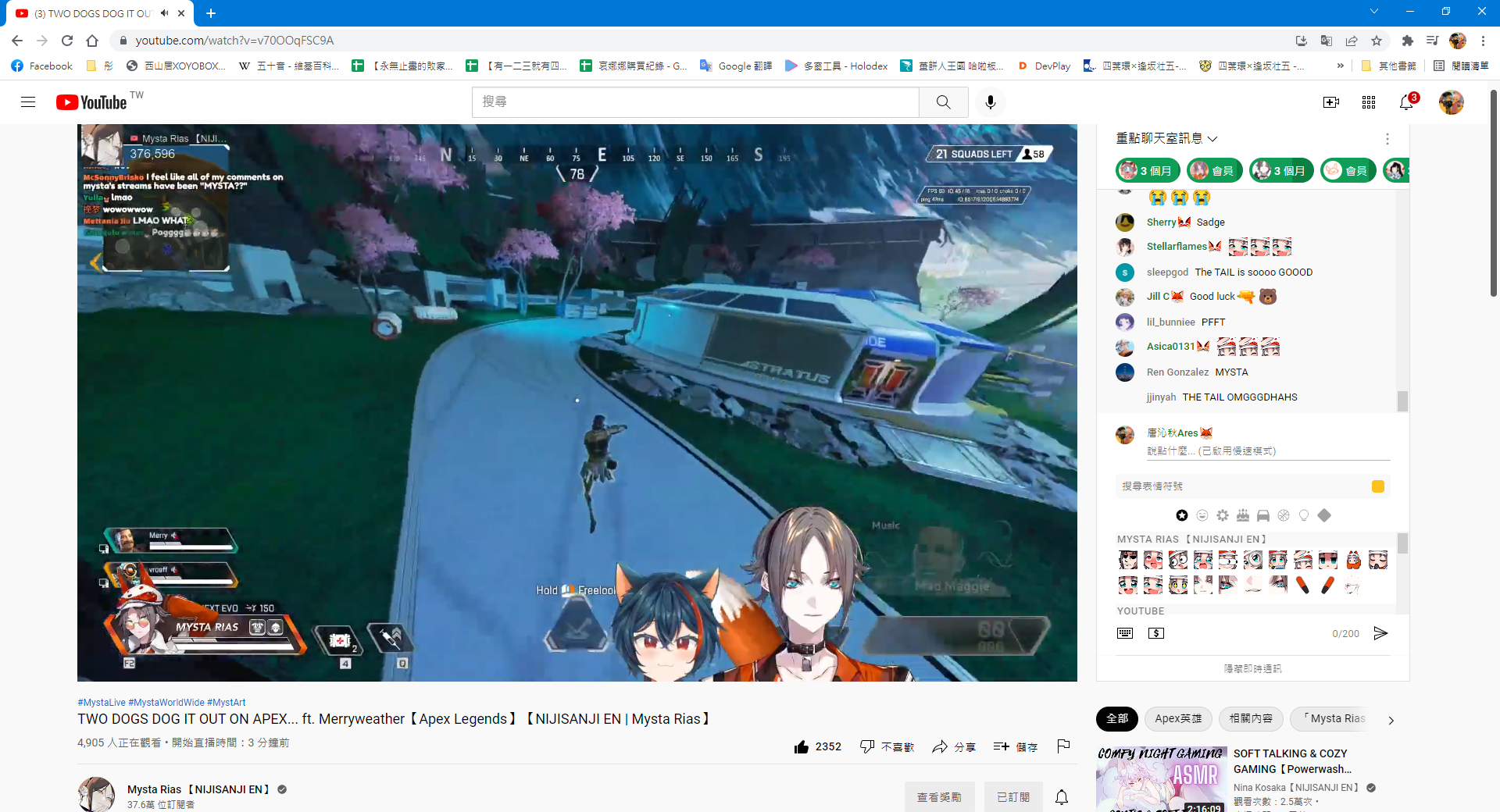The width and height of the screenshot is (1500, 812).
Task: Focus the YouTube search field
Action: coord(695,102)
